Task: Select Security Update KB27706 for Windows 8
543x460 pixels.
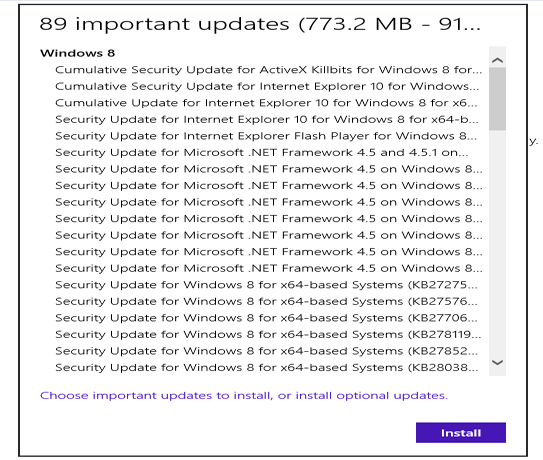Action: coord(266,318)
